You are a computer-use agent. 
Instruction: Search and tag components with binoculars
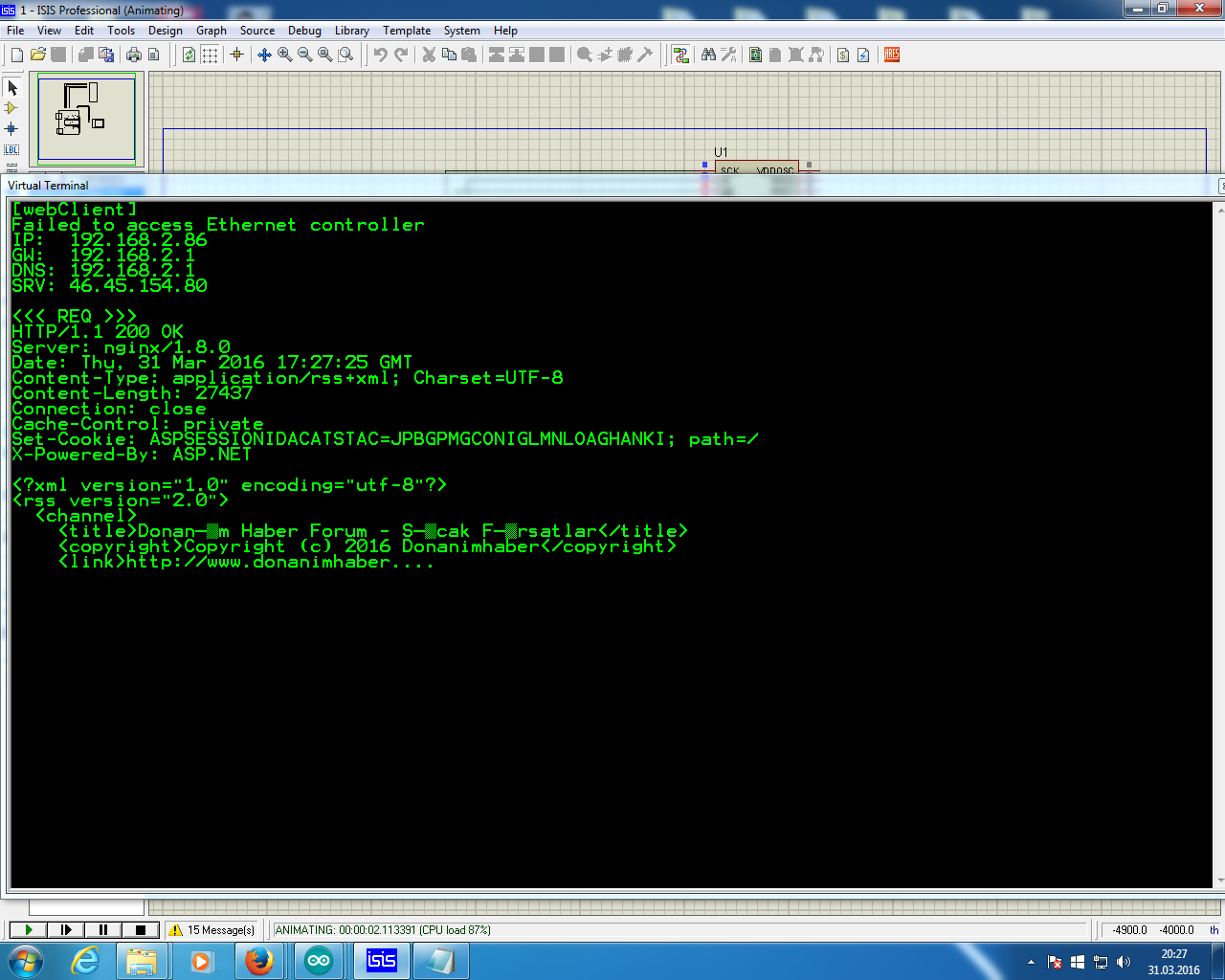(x=708, y=56)
